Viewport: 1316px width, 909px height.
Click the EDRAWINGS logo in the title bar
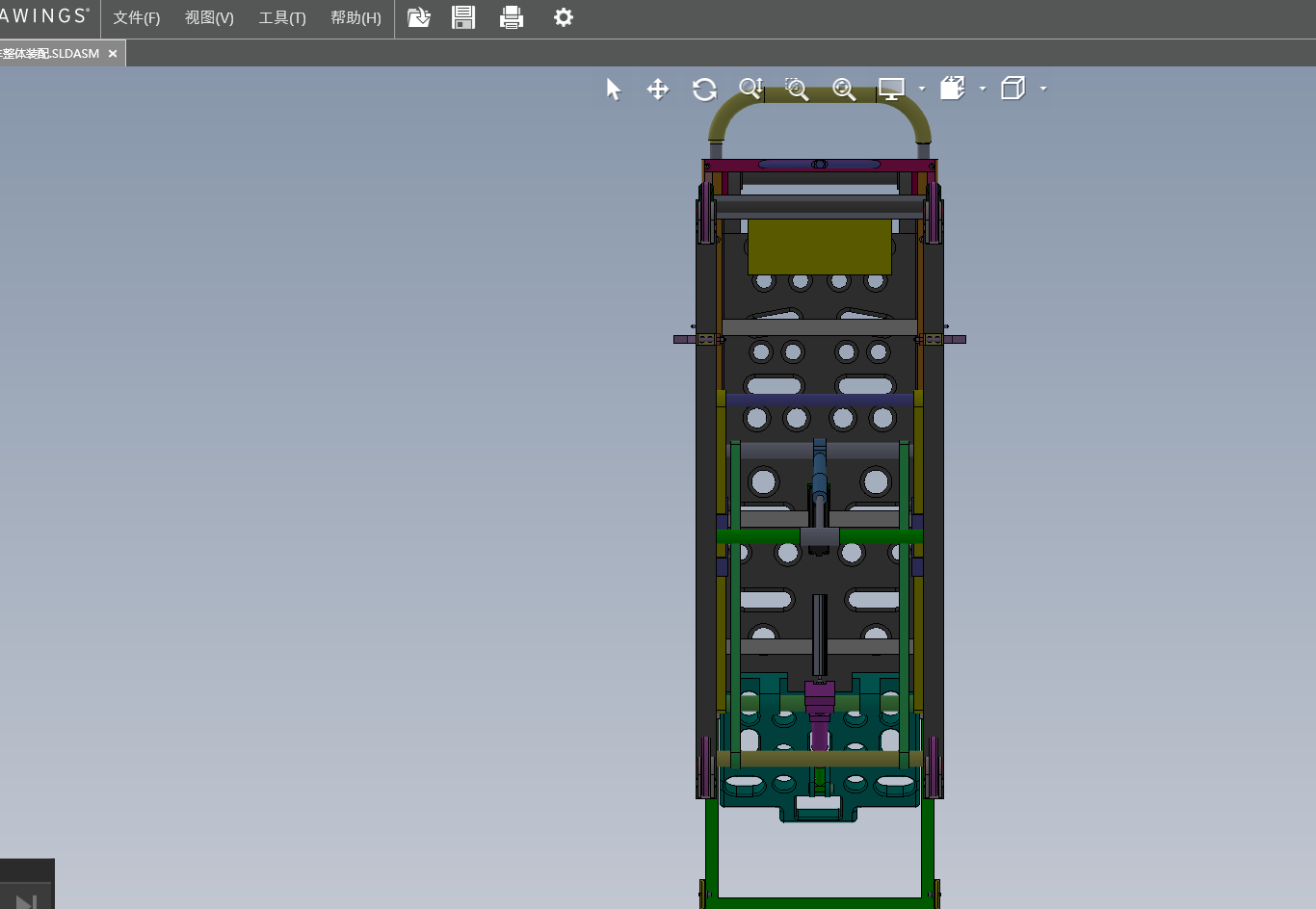tap(44, 16)
